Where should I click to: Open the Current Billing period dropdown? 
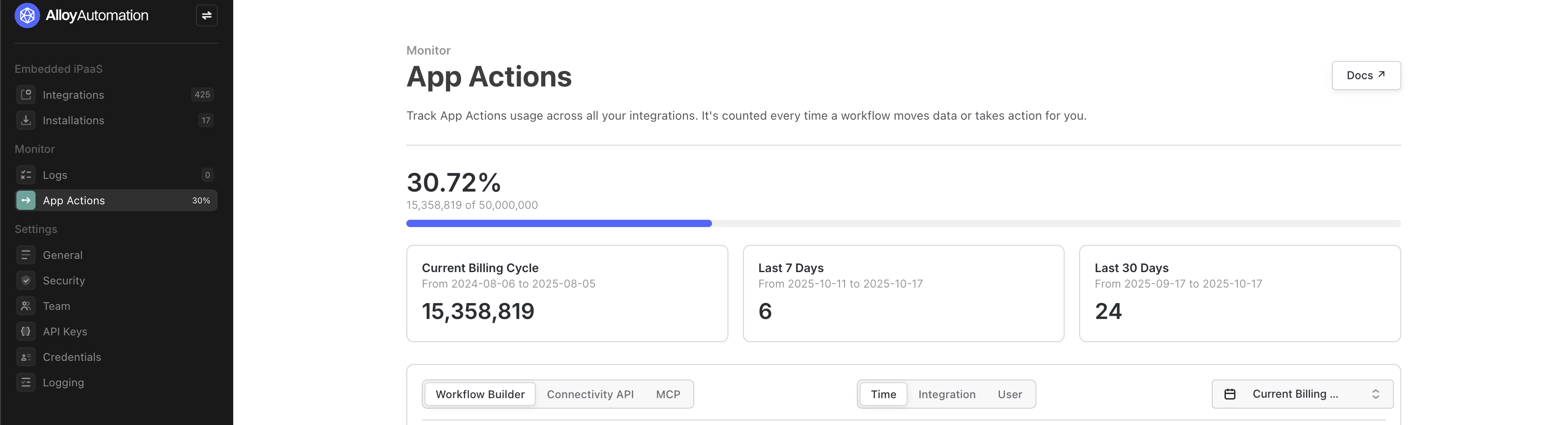(x=1302, y=395)
